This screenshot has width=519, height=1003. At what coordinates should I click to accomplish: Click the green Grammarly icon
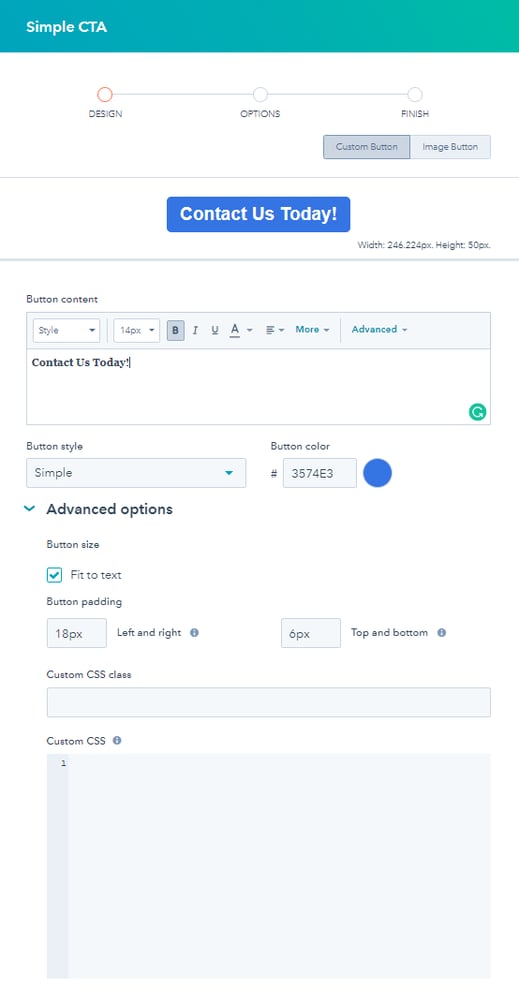click(477, 412)
